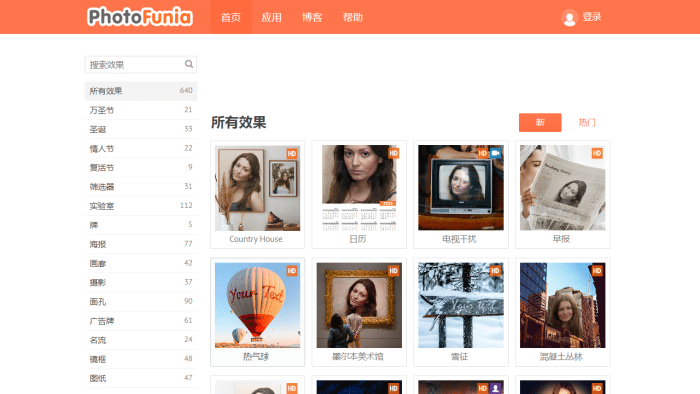Image resolution: width=700 pixels, height=394 pixels.
Task: Select 镜框 category
Action: tap(141, 359)
